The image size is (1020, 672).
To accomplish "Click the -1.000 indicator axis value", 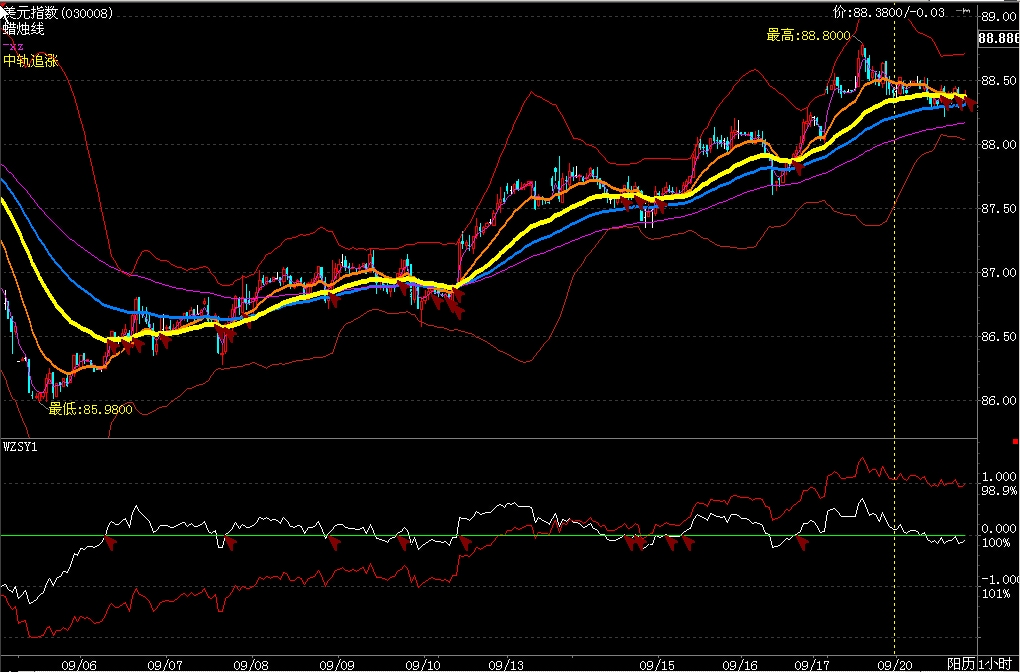I will [x=999, y=580].
